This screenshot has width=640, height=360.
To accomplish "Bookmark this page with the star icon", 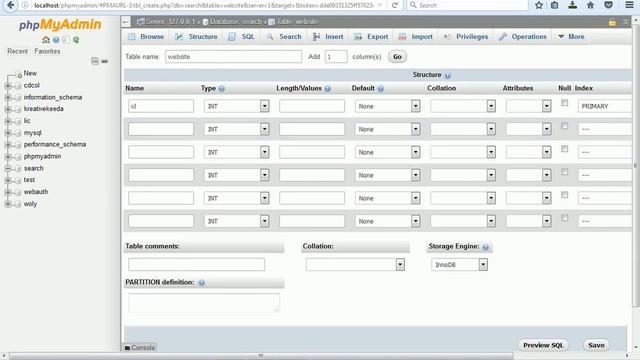I will point(539,5).
